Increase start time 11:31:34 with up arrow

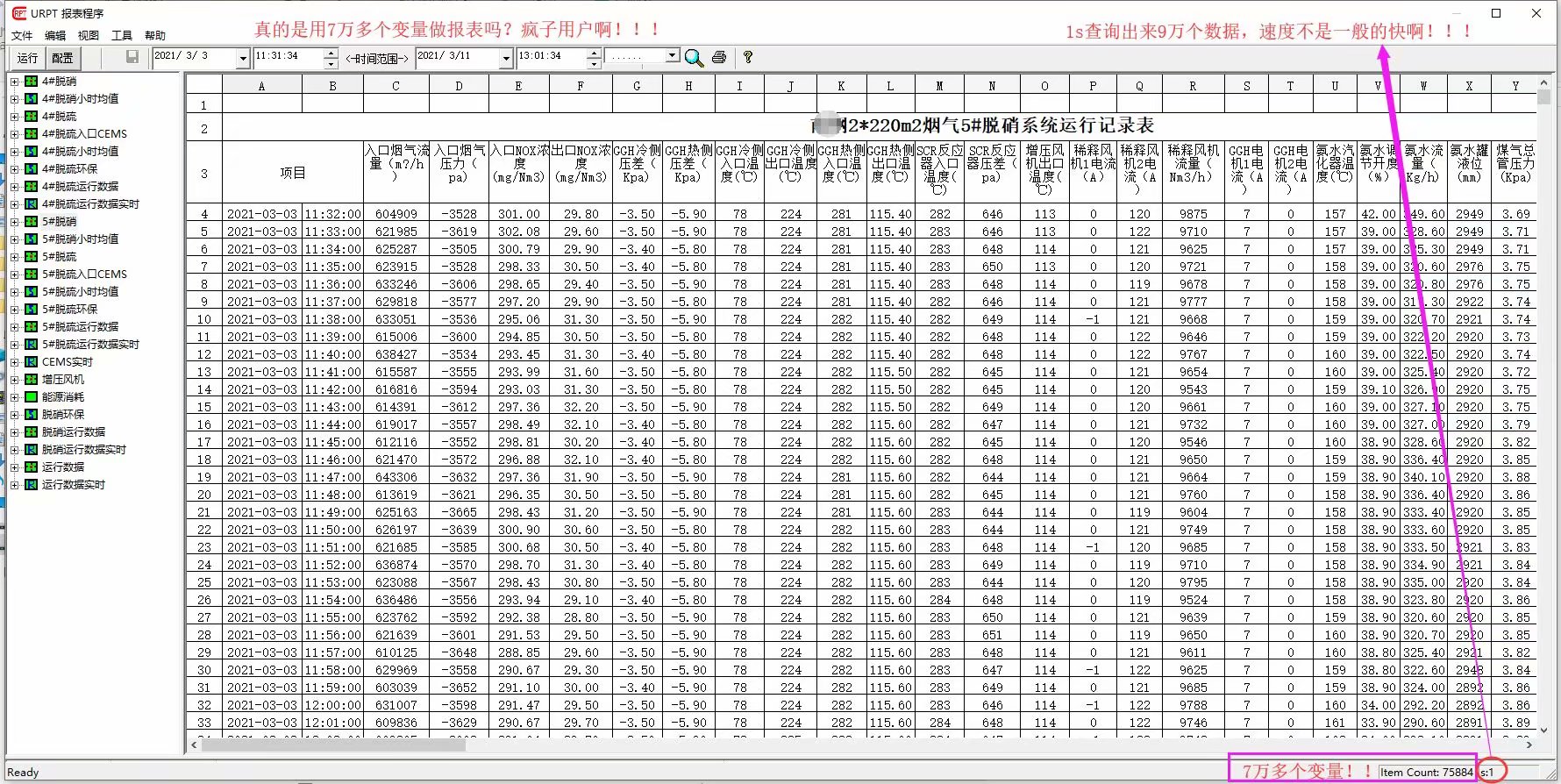pyautogui.click(x=331, y=53)
